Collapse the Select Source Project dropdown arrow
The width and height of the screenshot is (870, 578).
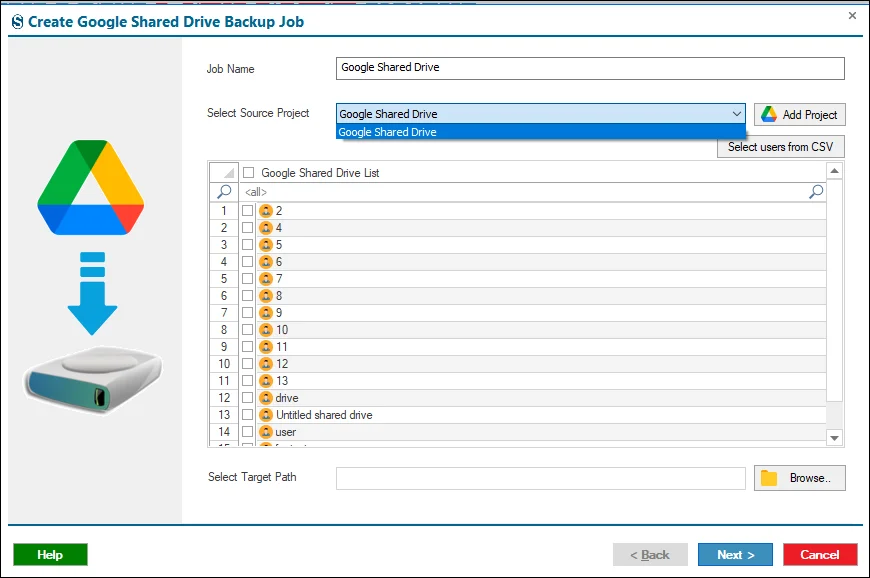[x=737, y=114]
